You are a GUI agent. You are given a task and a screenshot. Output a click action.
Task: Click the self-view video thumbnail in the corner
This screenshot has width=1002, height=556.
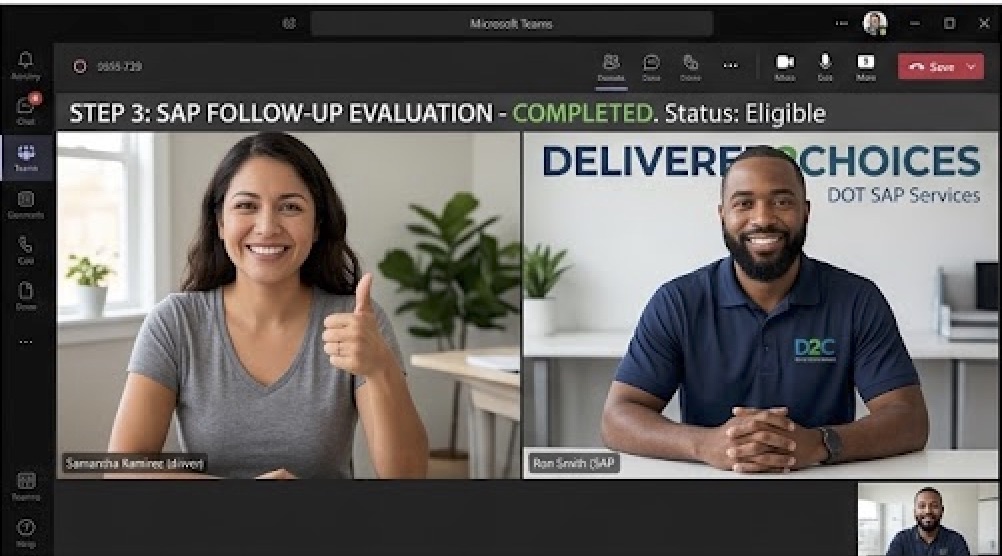coord(928,519)
